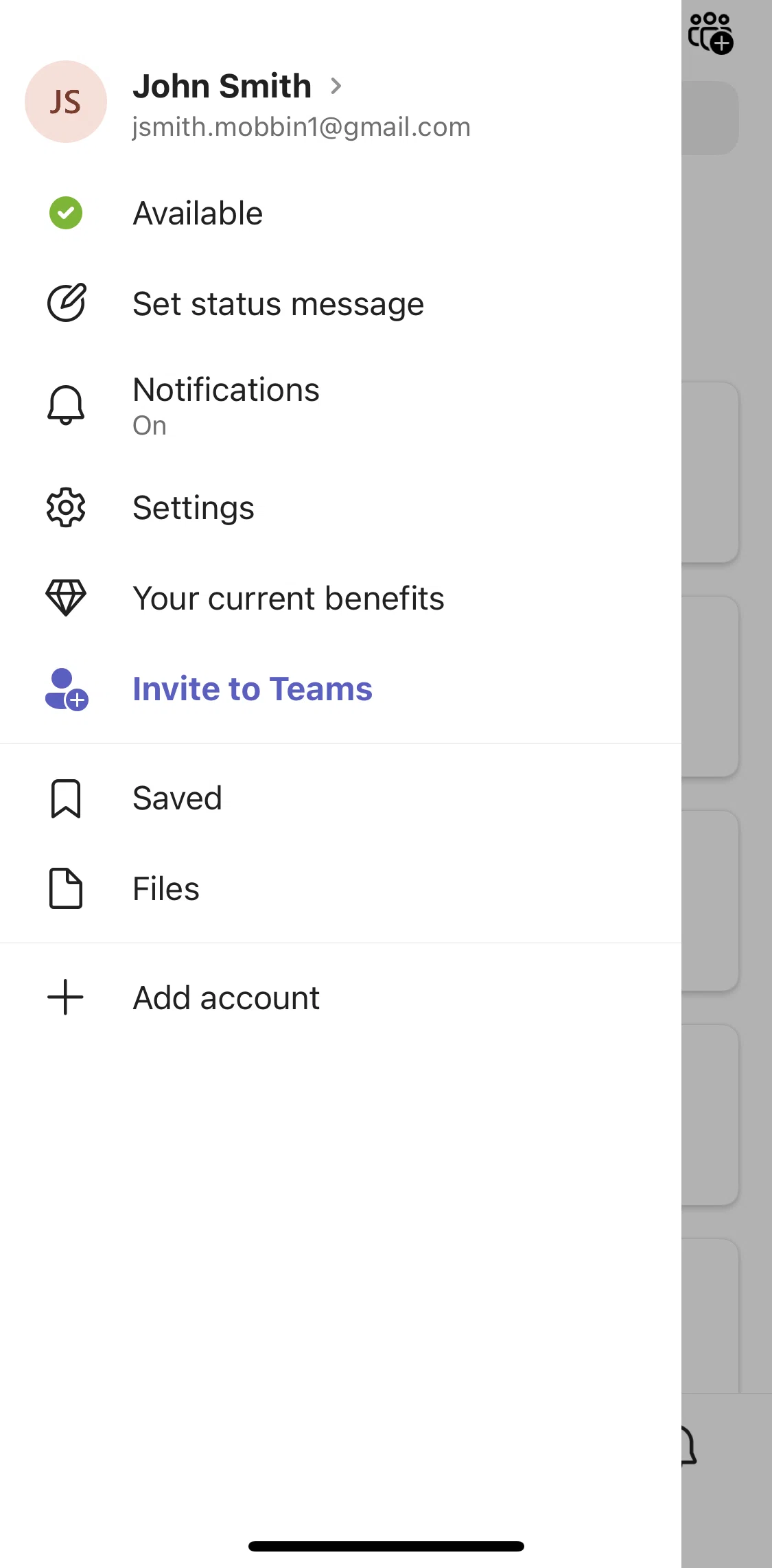This screenshot has height=1568, width=772.
Task: Tap the JS profile avatar
Action: click(x=66, y=102)
